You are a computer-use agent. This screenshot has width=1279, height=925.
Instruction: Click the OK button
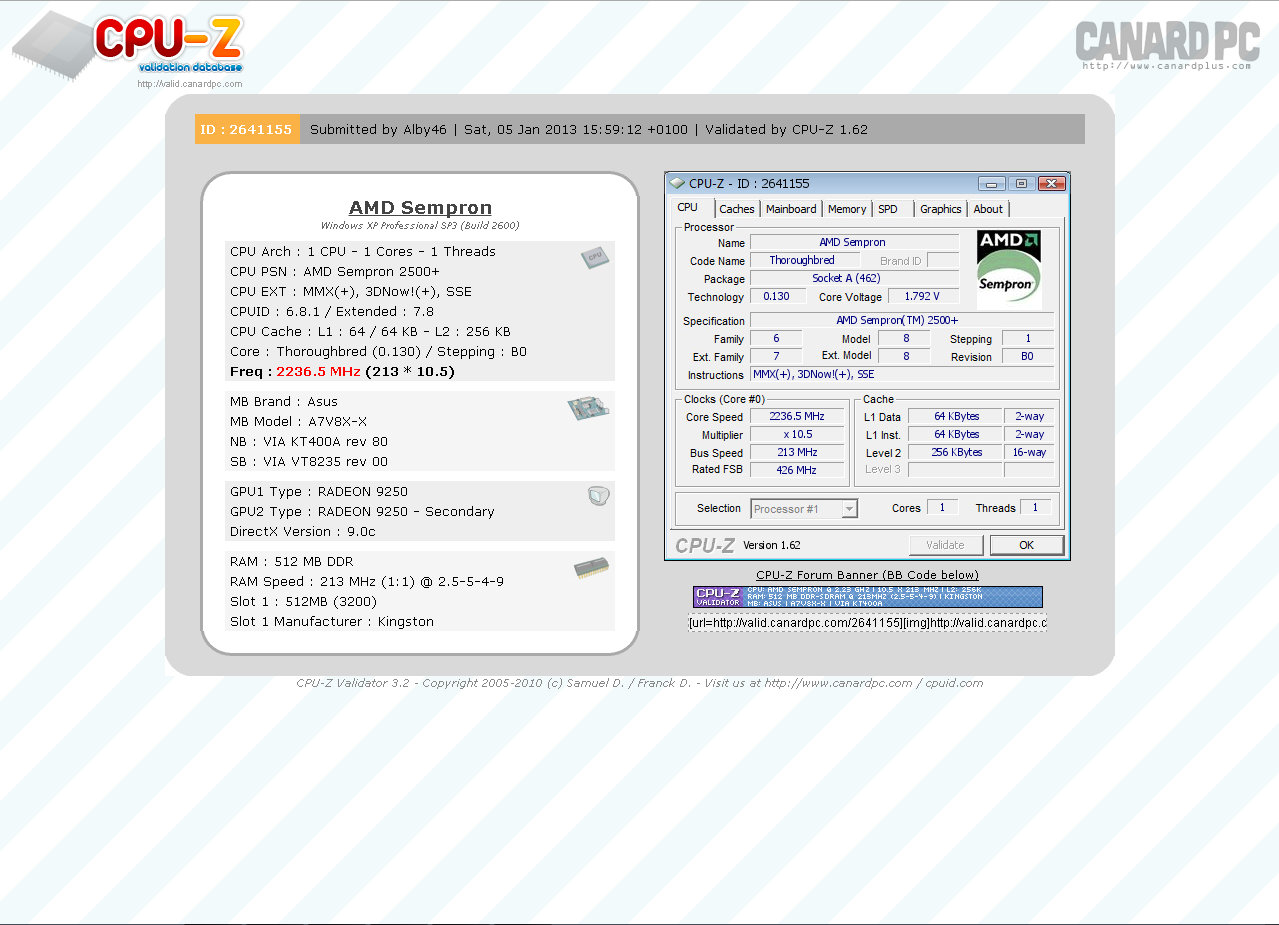point(1026,545)
